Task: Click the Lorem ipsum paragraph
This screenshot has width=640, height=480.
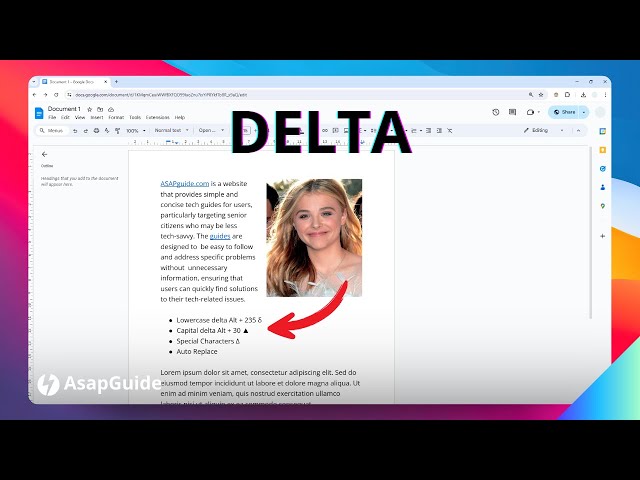Action: (x=260, y=388)
